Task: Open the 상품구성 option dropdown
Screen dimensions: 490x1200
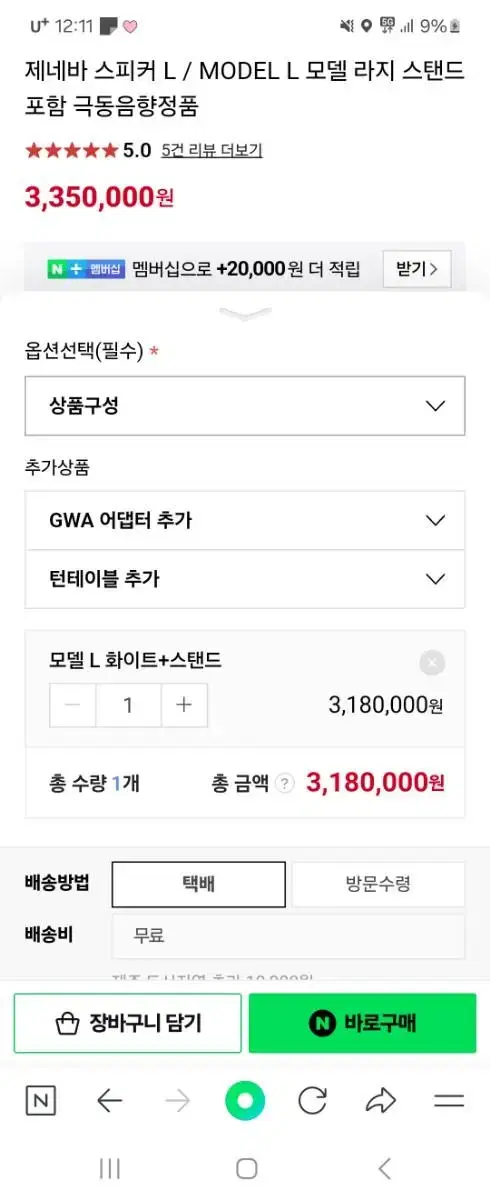Action: [245, 406]
